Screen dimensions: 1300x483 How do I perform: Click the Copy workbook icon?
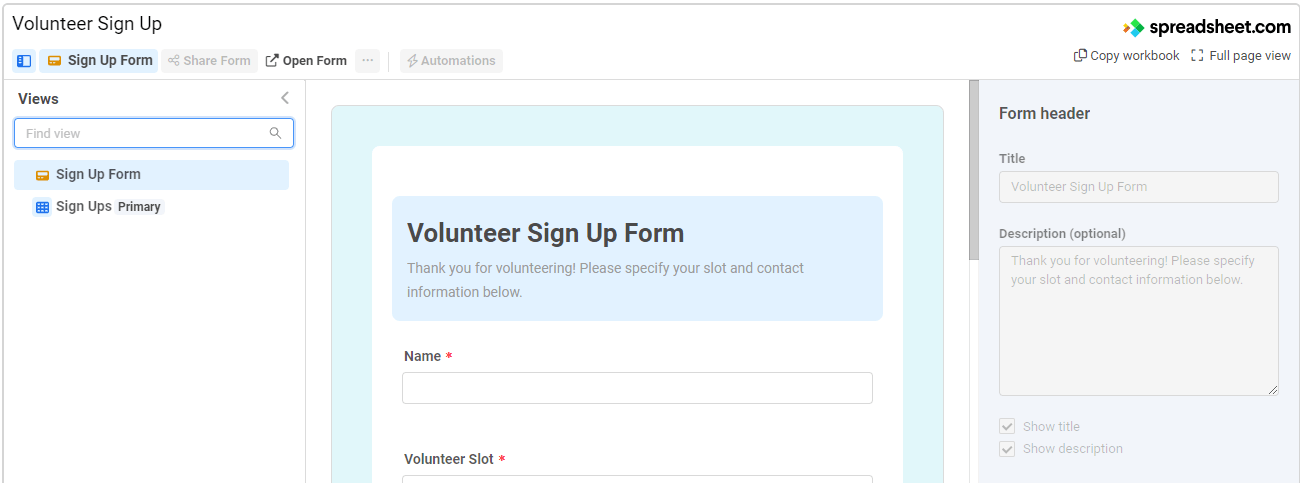pyautogui.click(x=1081, y=56)
